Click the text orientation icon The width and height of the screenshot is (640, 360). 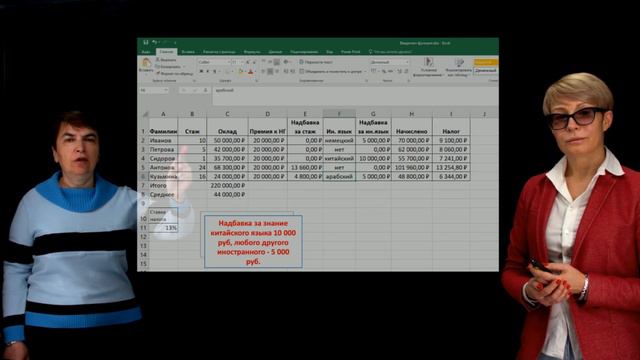pyautogui.click(x=286, y=62)
